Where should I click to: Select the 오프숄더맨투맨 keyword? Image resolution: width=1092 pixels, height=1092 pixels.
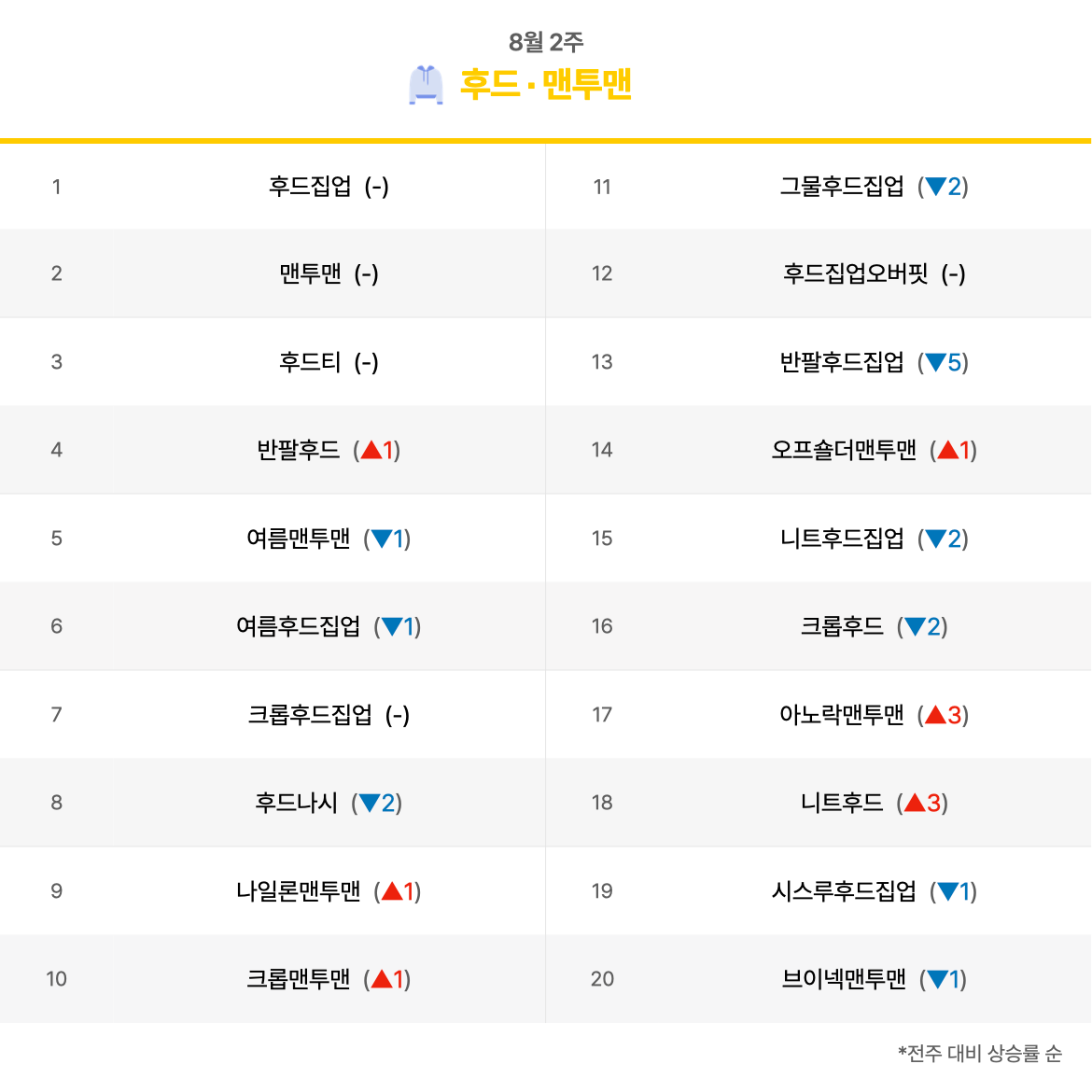click(844, 450)
